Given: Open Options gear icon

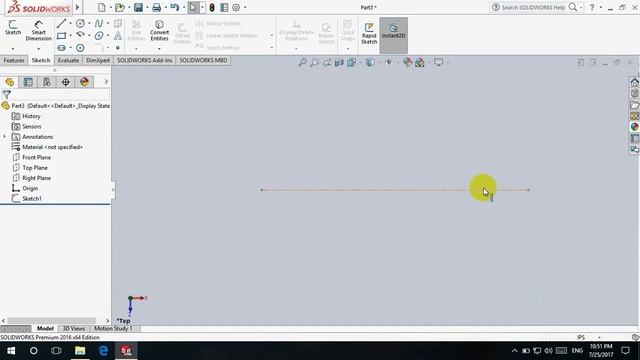Looking at the screenshot, I should point(236,7).
